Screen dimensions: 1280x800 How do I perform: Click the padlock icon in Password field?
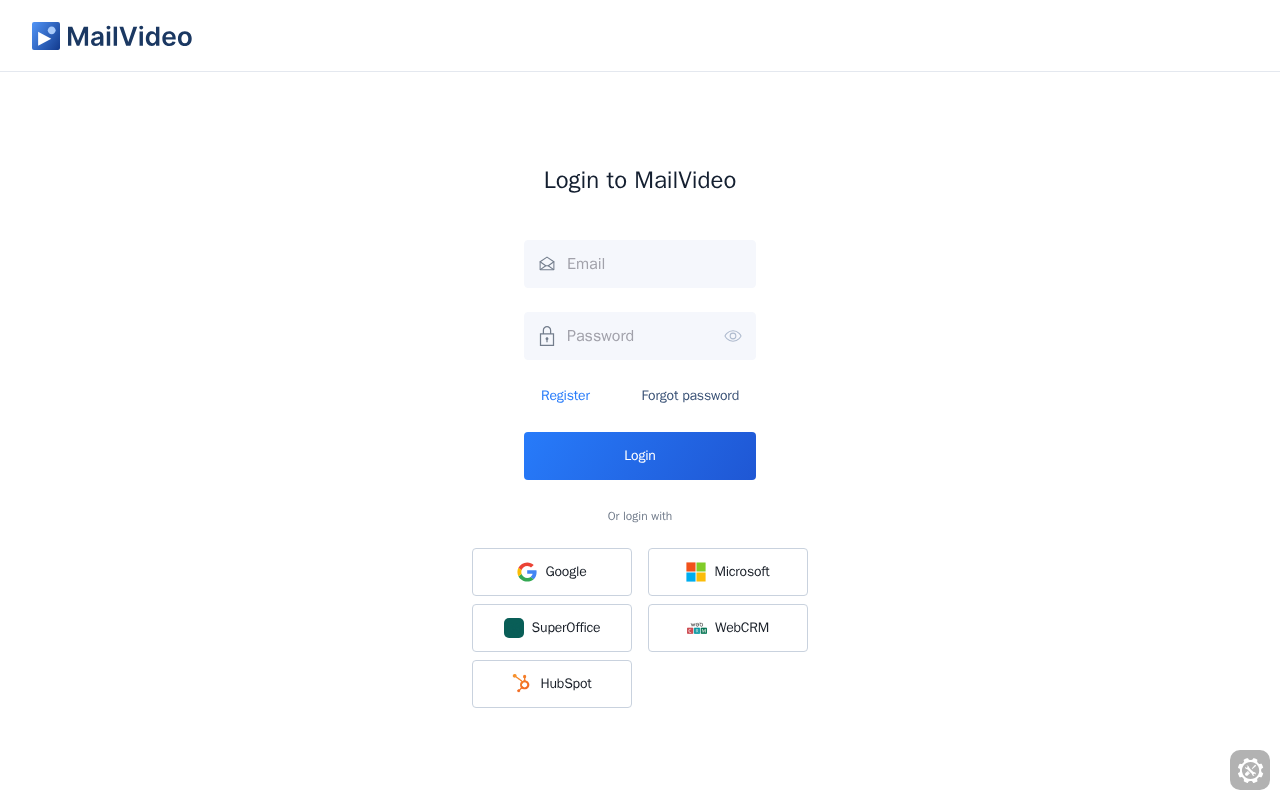[547, 336]
